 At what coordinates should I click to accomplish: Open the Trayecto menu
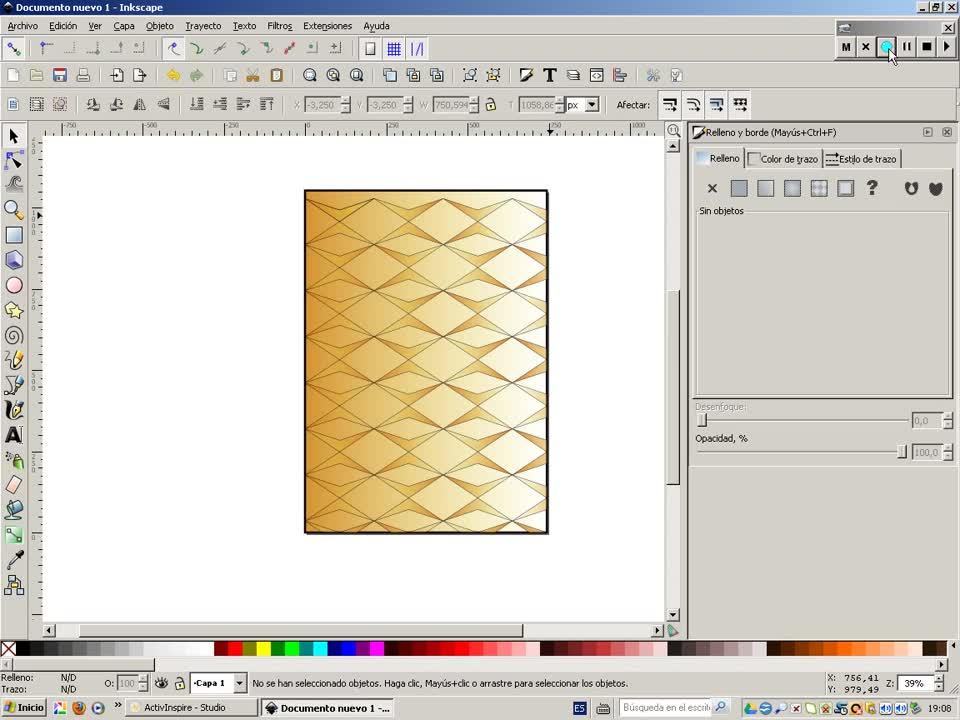tap(203, 26)
